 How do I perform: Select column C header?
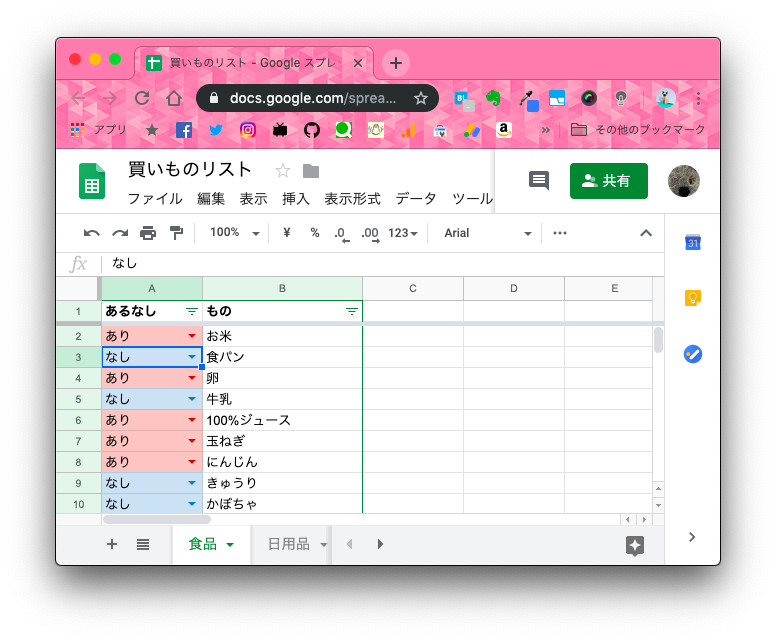(x=413, y=288)
